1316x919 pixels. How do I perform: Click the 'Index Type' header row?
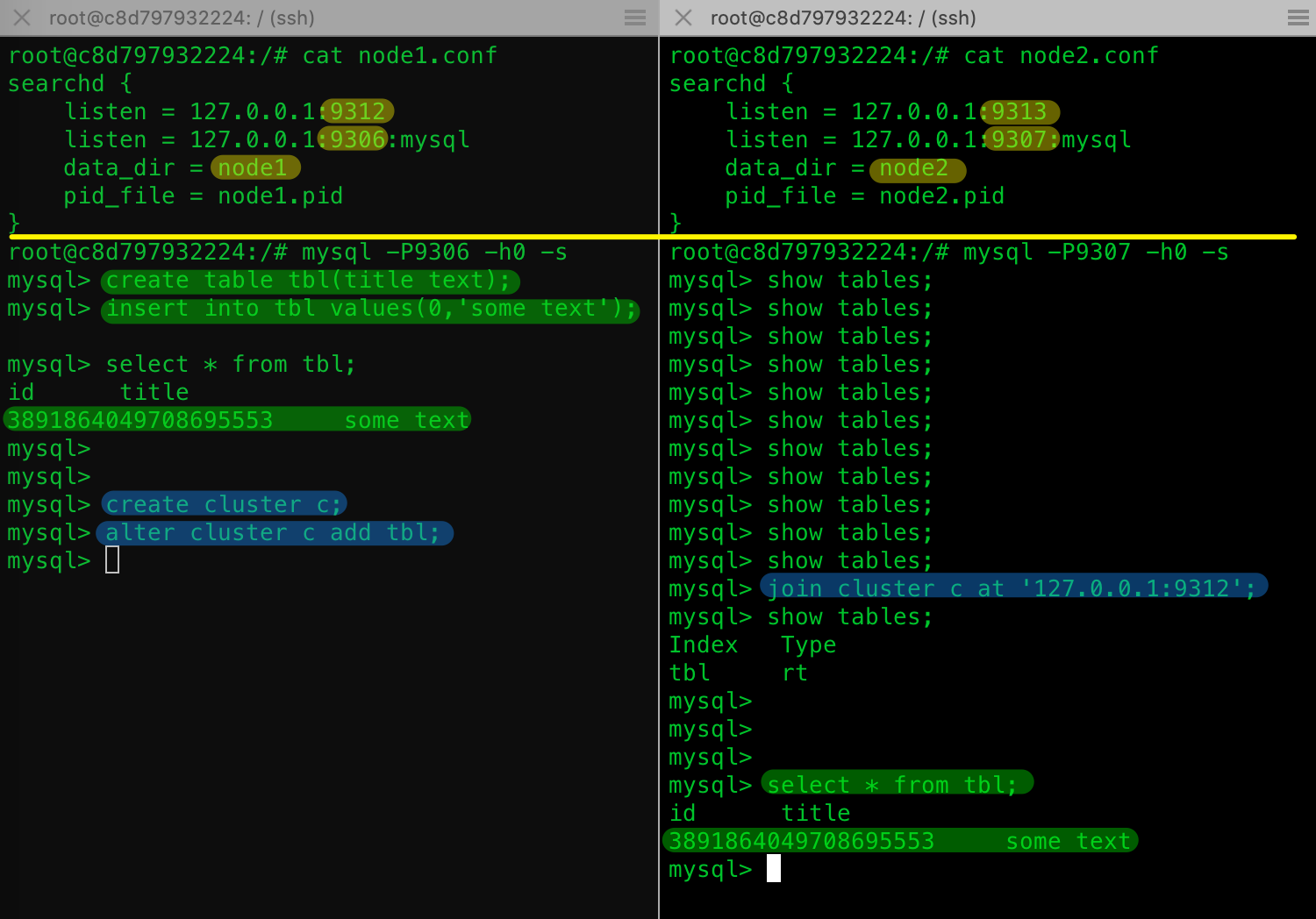pos(753,645)
